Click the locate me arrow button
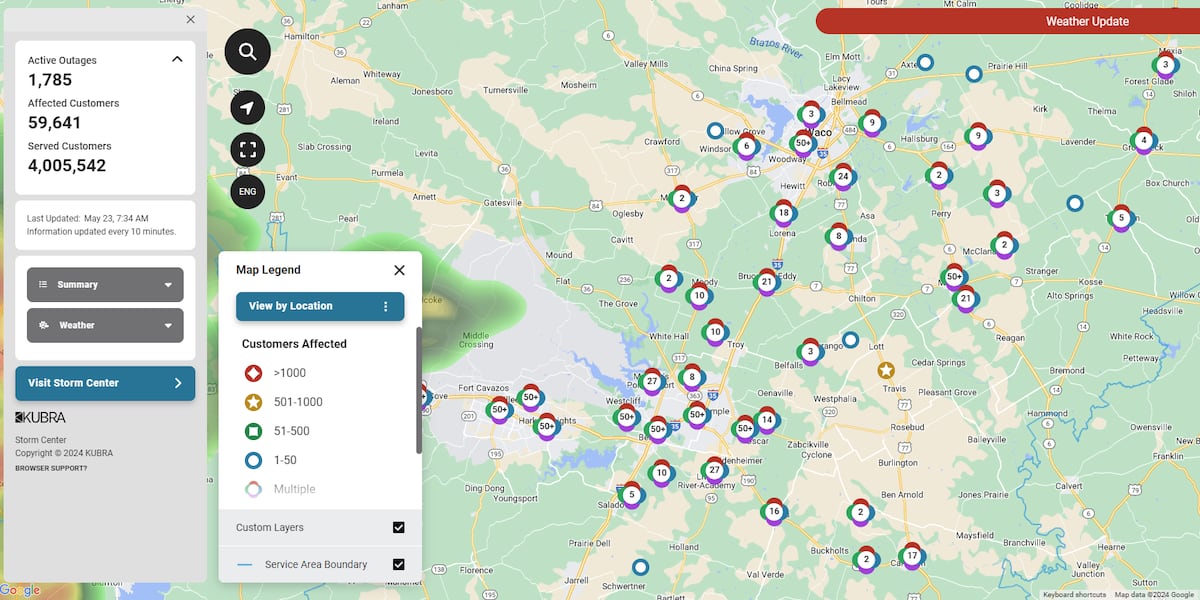Image resolution: width=1200 pixels, height=600 pixels. click(x=247, y=108)
